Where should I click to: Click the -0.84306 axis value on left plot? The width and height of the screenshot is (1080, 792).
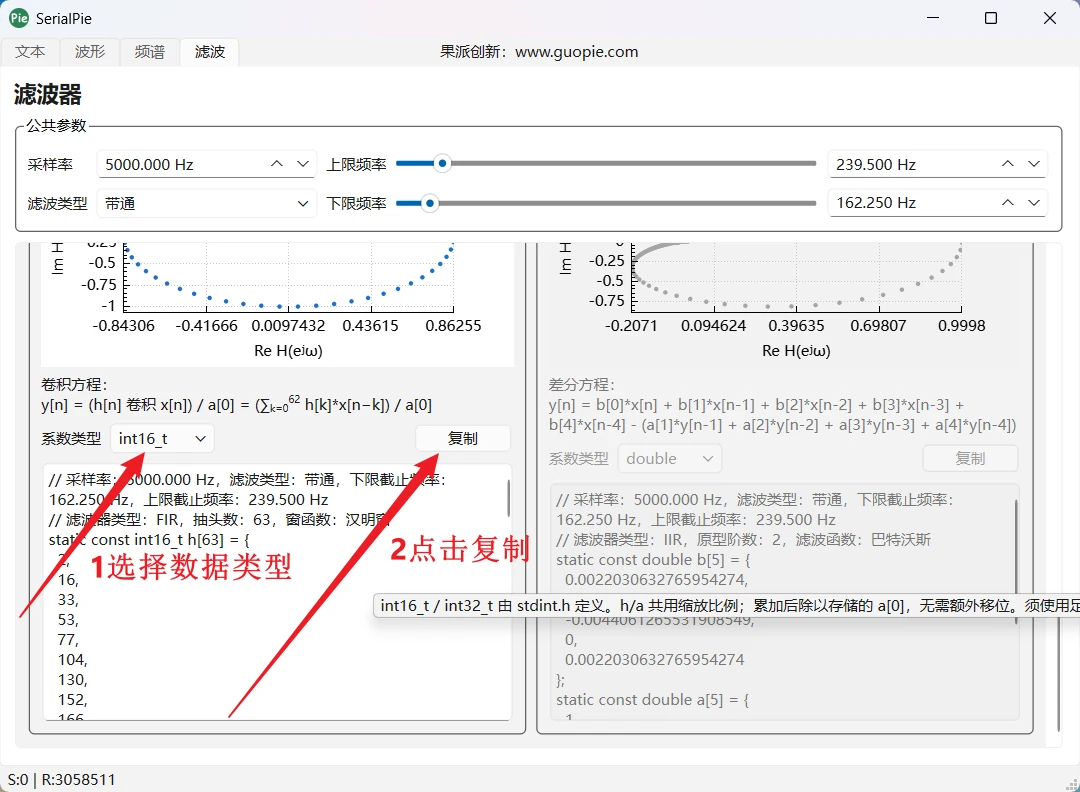tap(123, 326)
